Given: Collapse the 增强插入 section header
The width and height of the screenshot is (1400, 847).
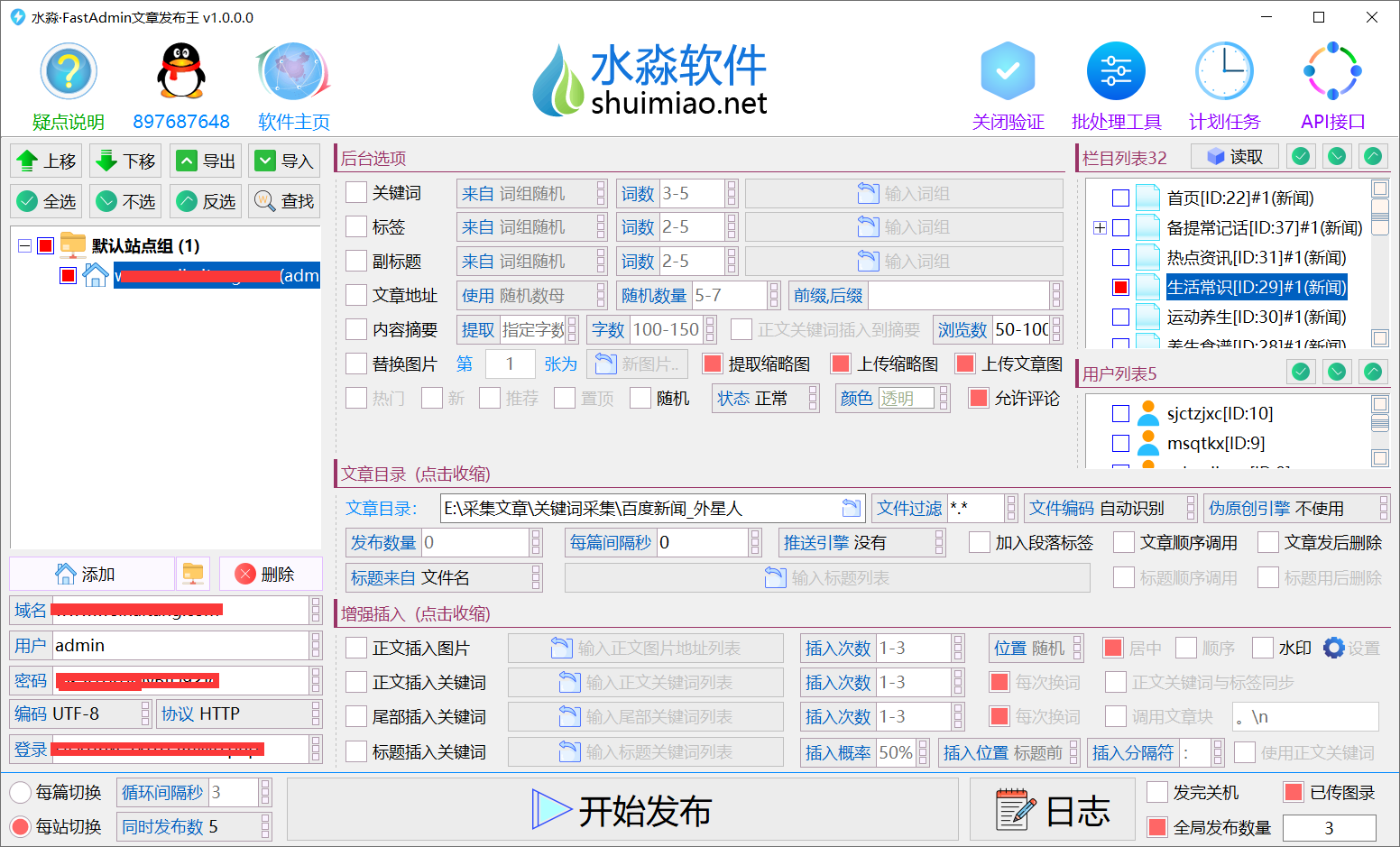Looking at the screenshot, I should click(x=415, y=613).
